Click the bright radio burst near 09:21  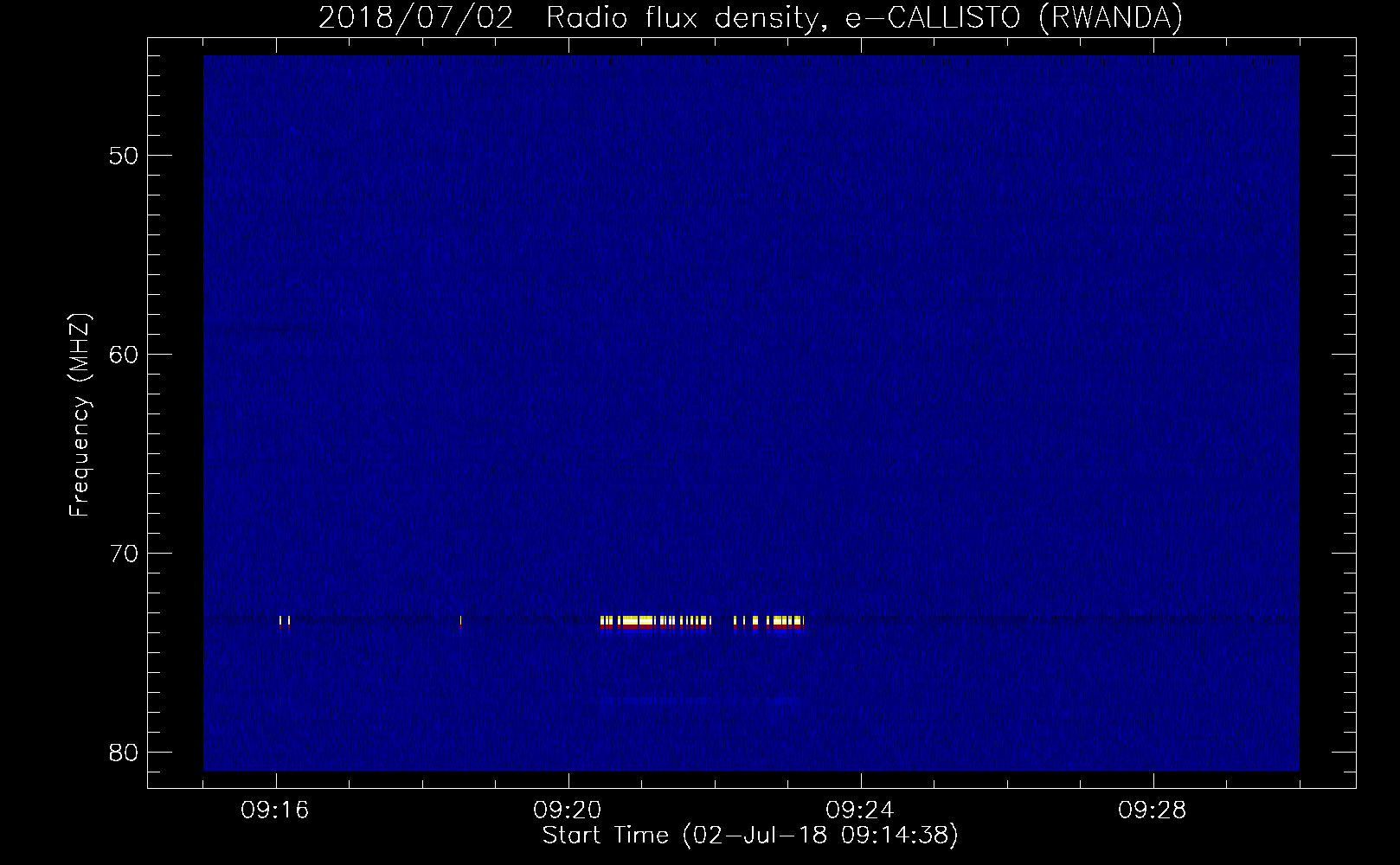coord(655,622)
